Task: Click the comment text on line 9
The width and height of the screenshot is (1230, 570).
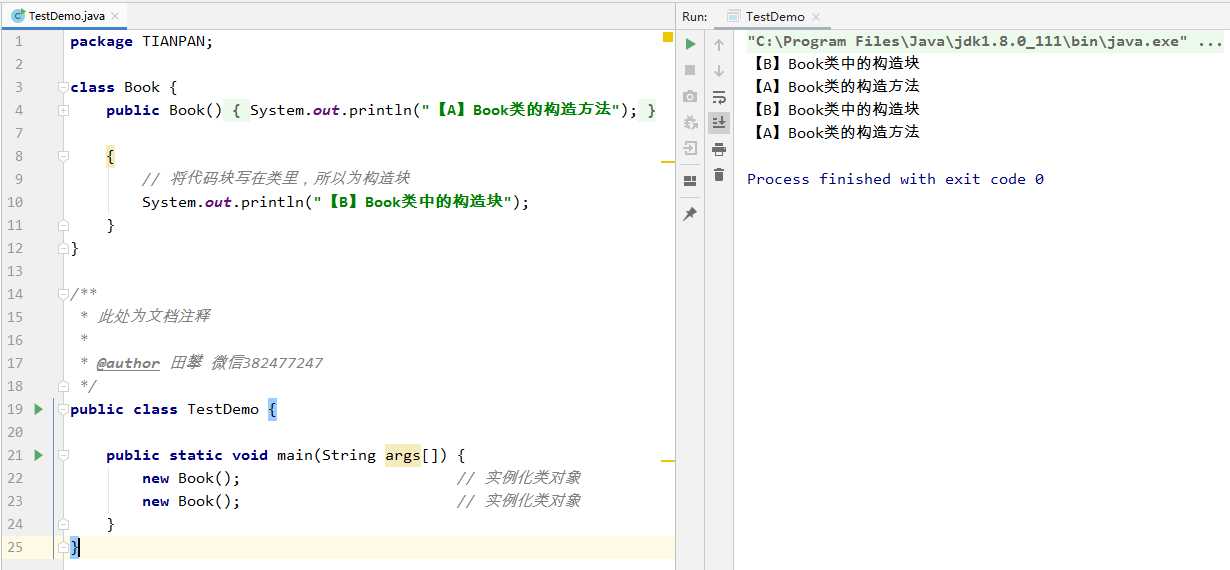Action: click(x=276, y=179)
